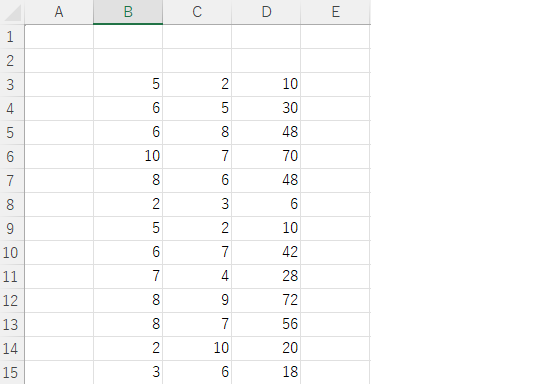Select column D header
This screenshot has height=384, width=536.
(266, 12)
